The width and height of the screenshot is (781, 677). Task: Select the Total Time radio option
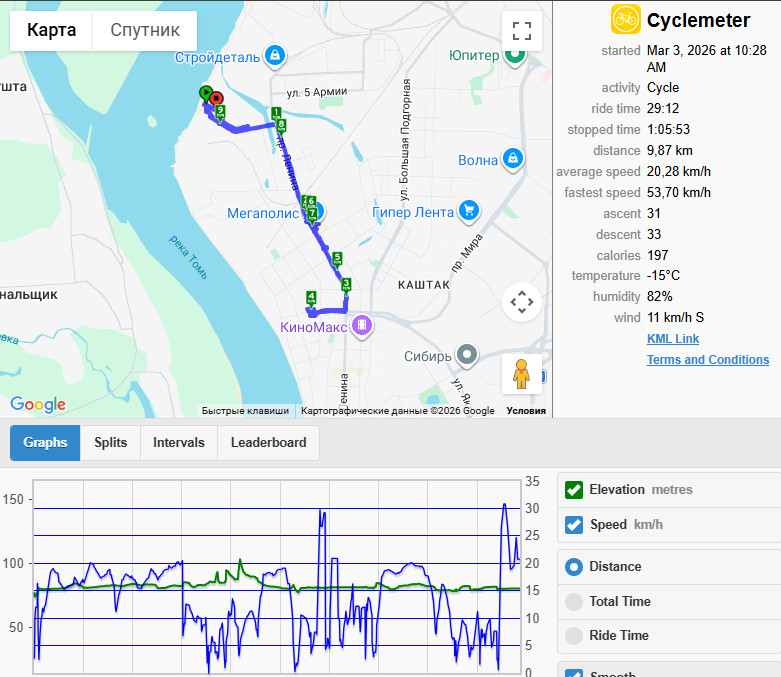point(574,602)
